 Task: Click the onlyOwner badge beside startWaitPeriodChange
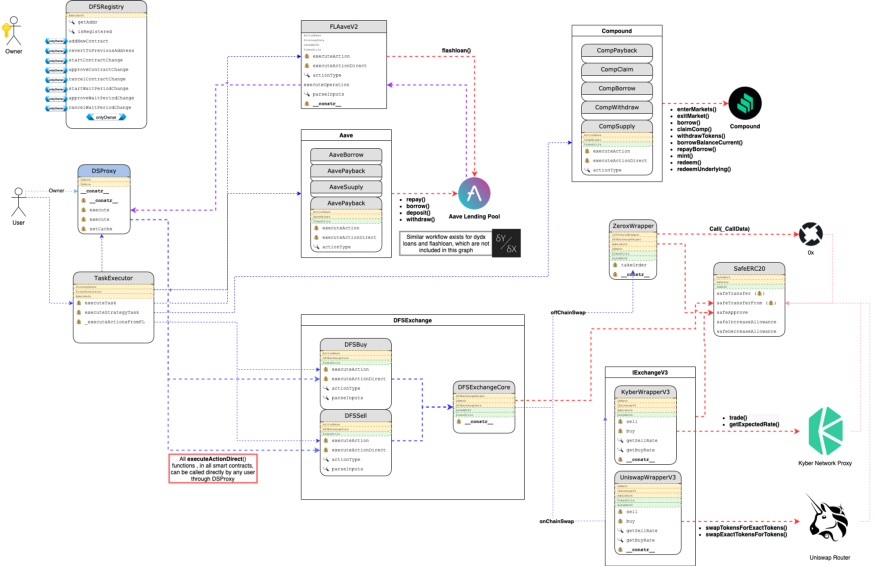(56, 89)
